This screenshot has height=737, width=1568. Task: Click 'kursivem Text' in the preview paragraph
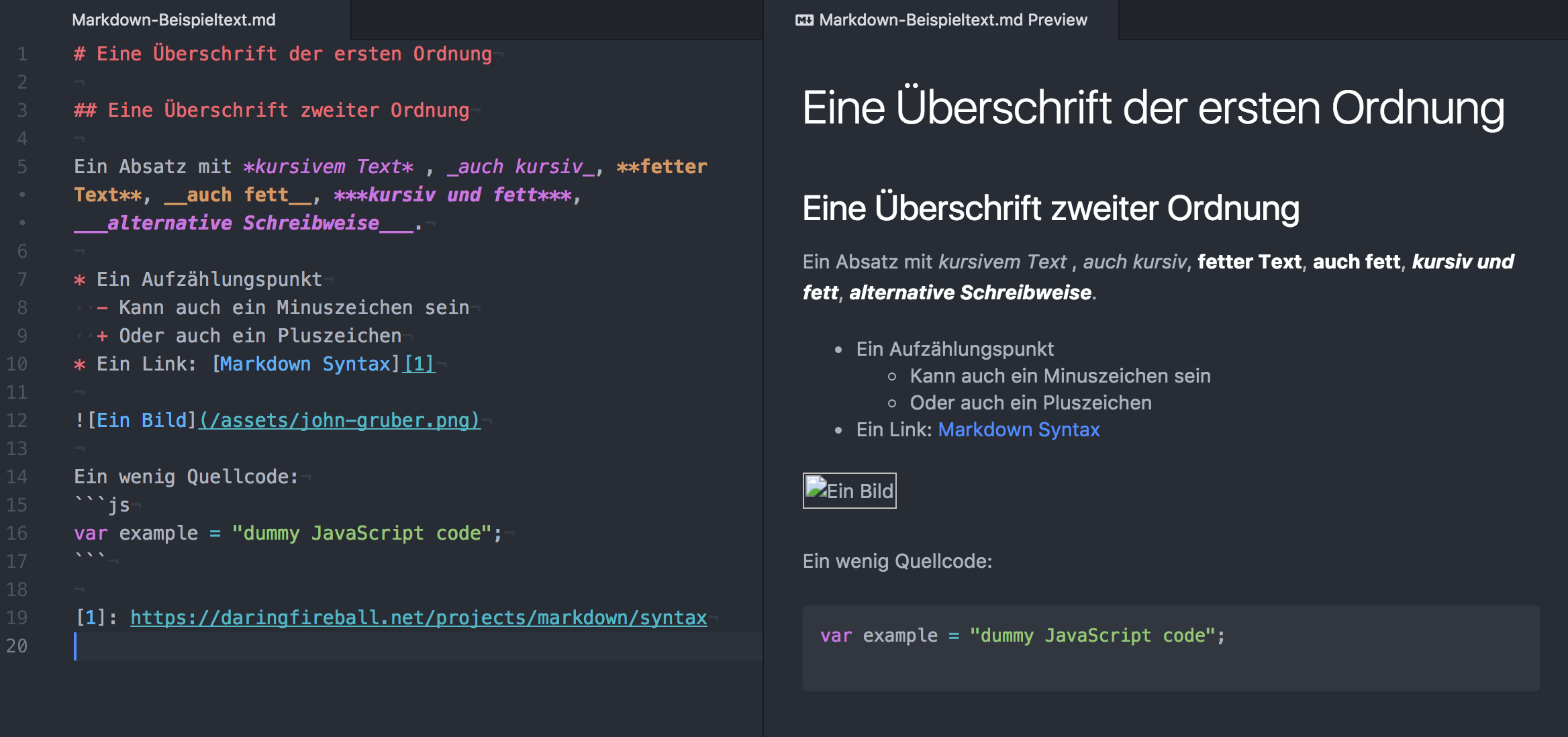point(1003,262)
